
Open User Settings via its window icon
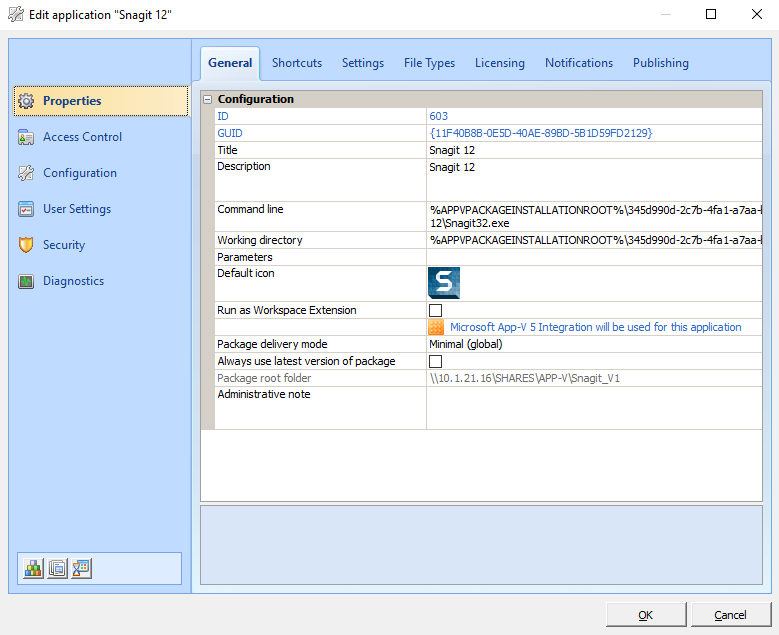[26, 209]
